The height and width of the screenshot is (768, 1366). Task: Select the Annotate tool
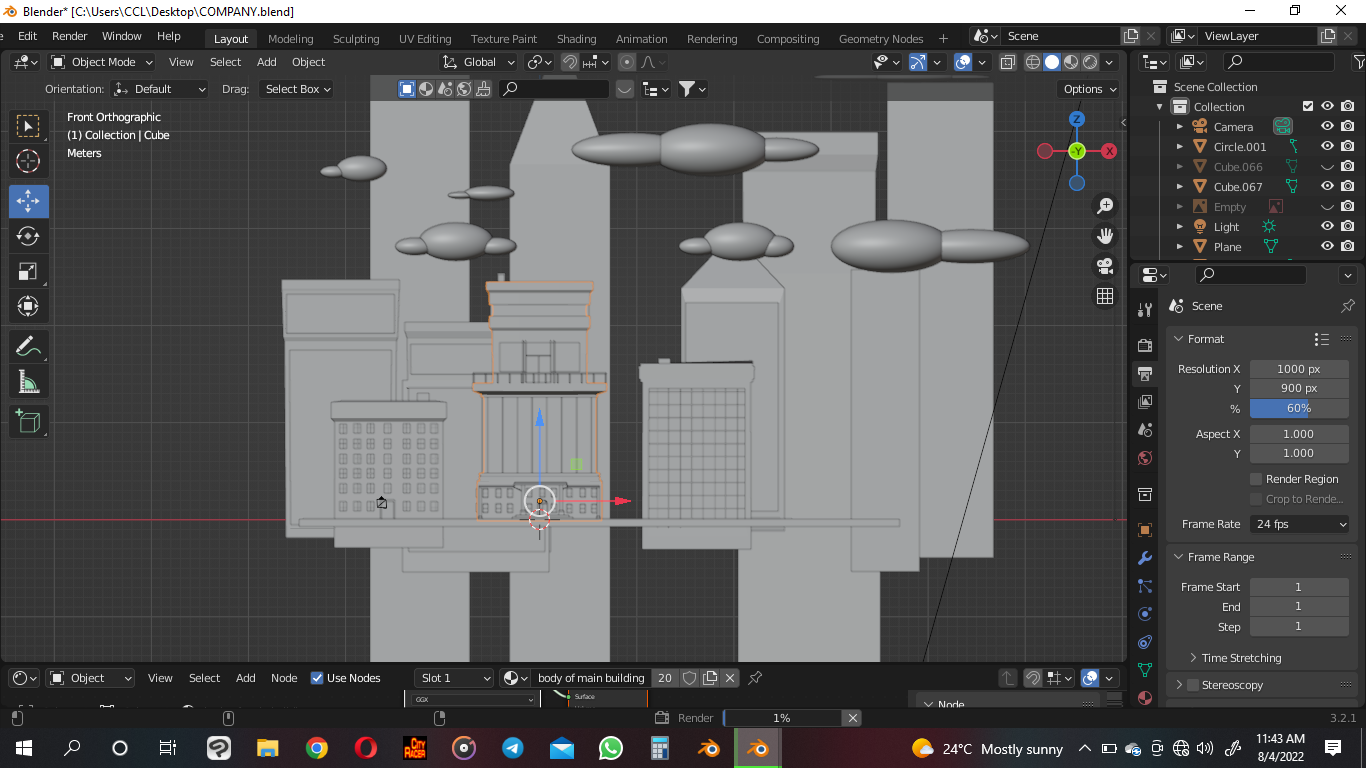pyautogui.click(x=28, y=347)
